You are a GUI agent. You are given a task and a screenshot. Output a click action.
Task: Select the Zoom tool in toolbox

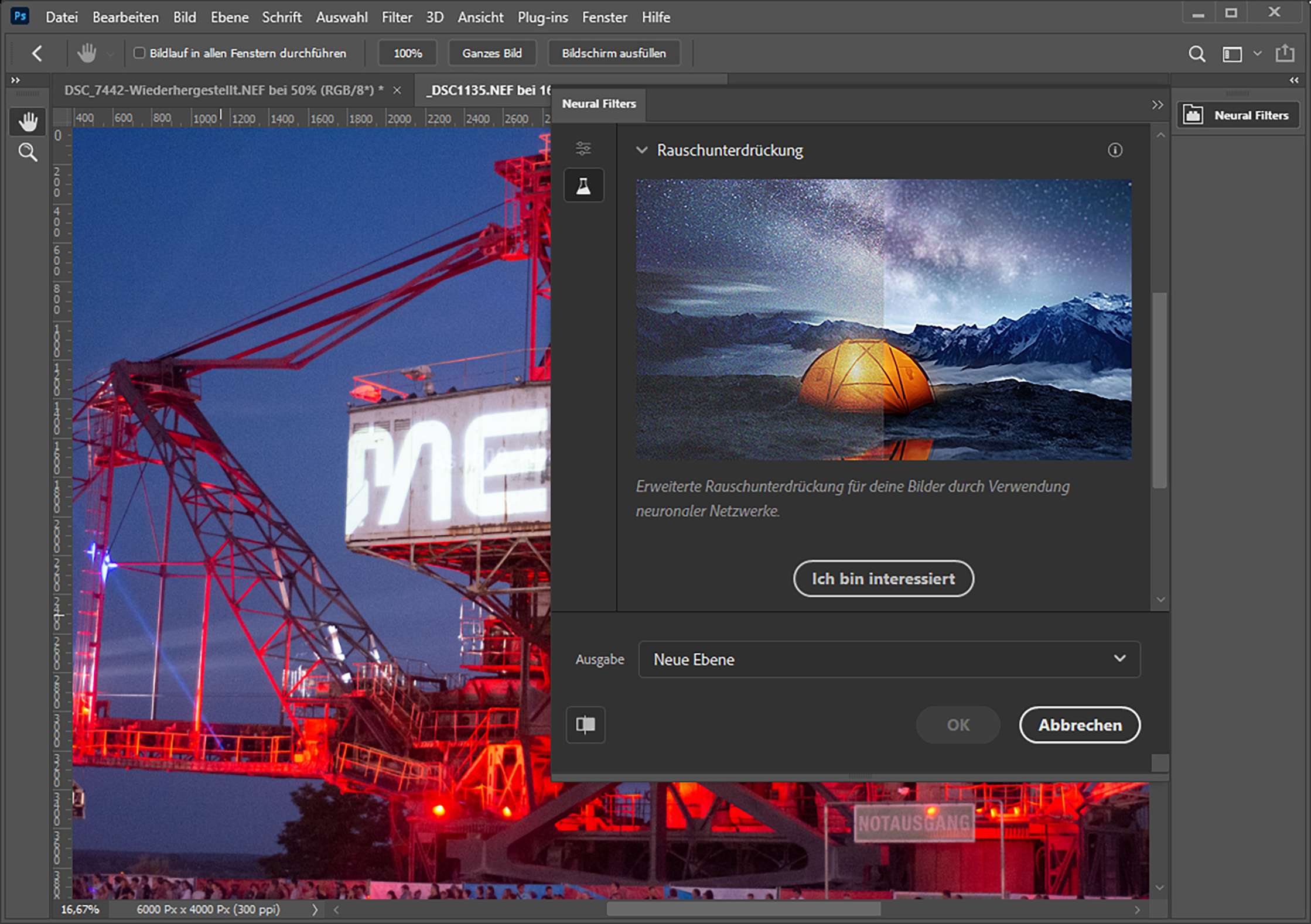coord(28,153)
